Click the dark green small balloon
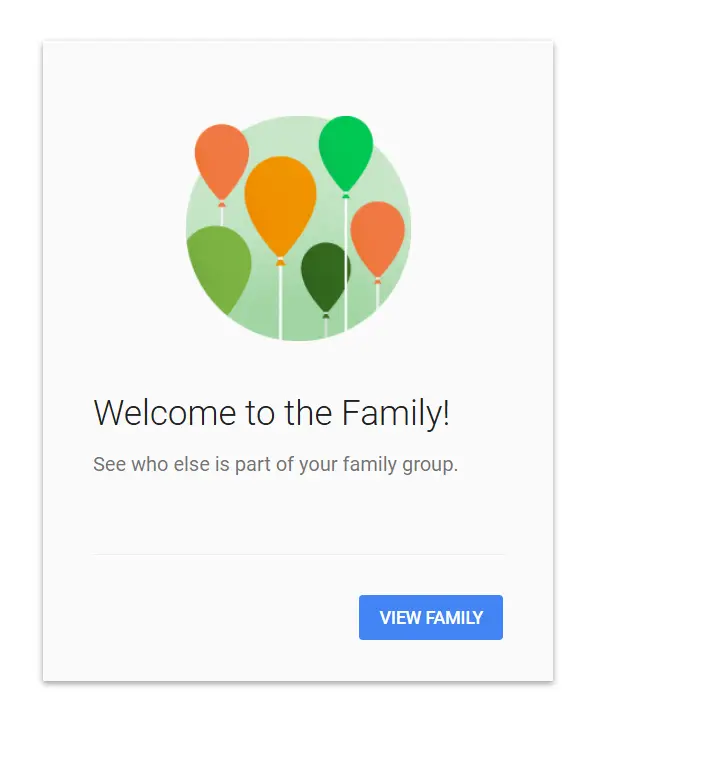Viewport: 709px width, 783px height. (x=325, y=276)
